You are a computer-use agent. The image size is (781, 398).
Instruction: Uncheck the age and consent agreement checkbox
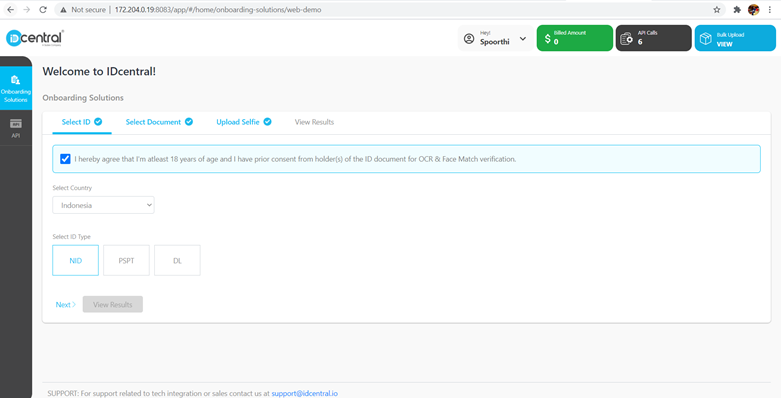click(x=65, y=159)
